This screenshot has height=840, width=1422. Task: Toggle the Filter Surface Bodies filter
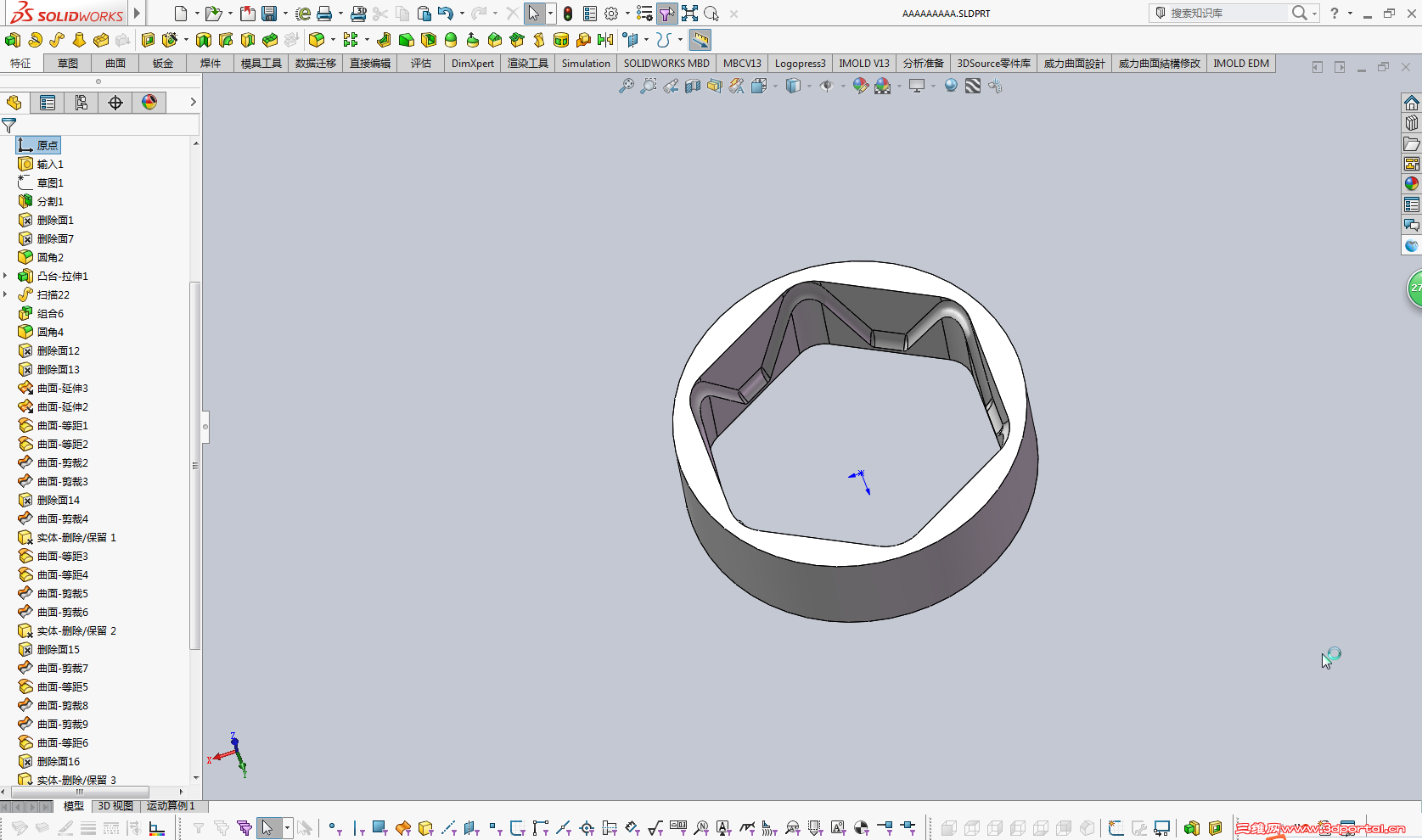point(403,828)
